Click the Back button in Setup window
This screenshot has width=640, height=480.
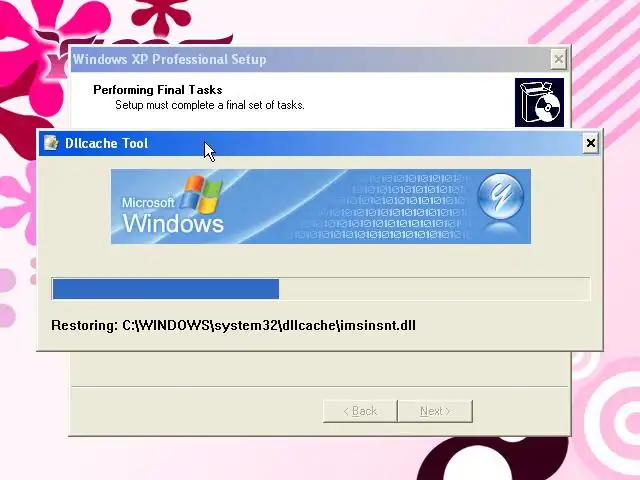(360, 411)
